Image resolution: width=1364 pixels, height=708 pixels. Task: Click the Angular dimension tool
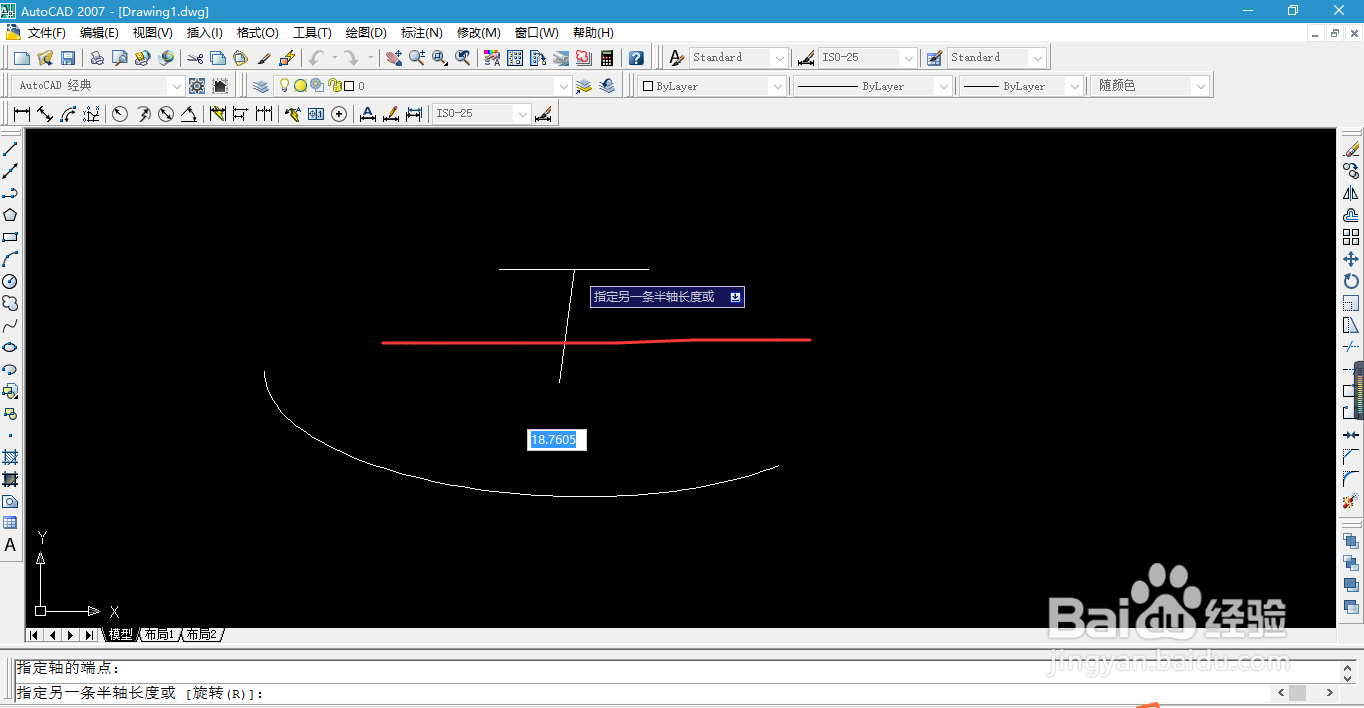(x=189, y=114)
